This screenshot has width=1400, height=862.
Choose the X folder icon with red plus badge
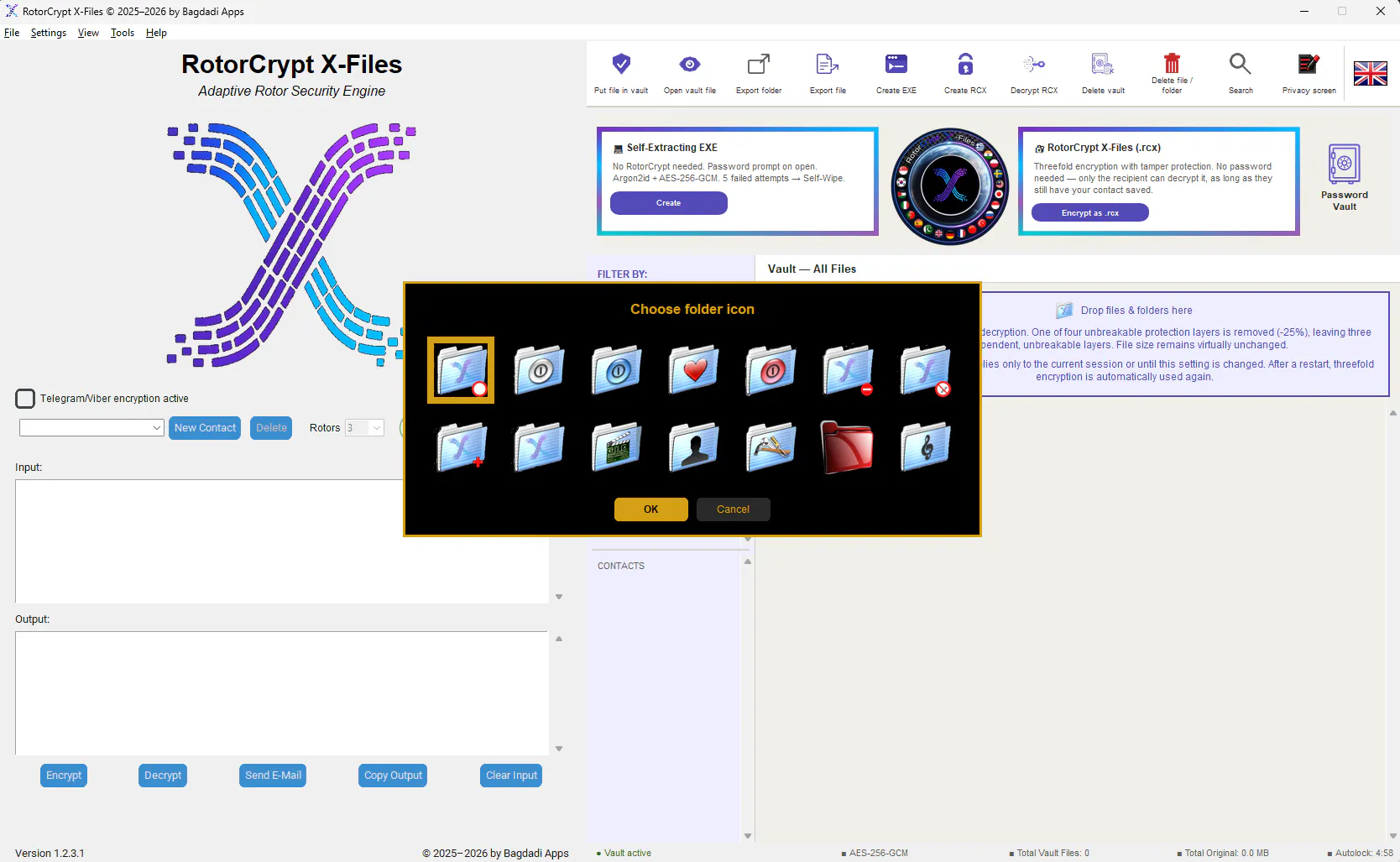pos(462,447)
